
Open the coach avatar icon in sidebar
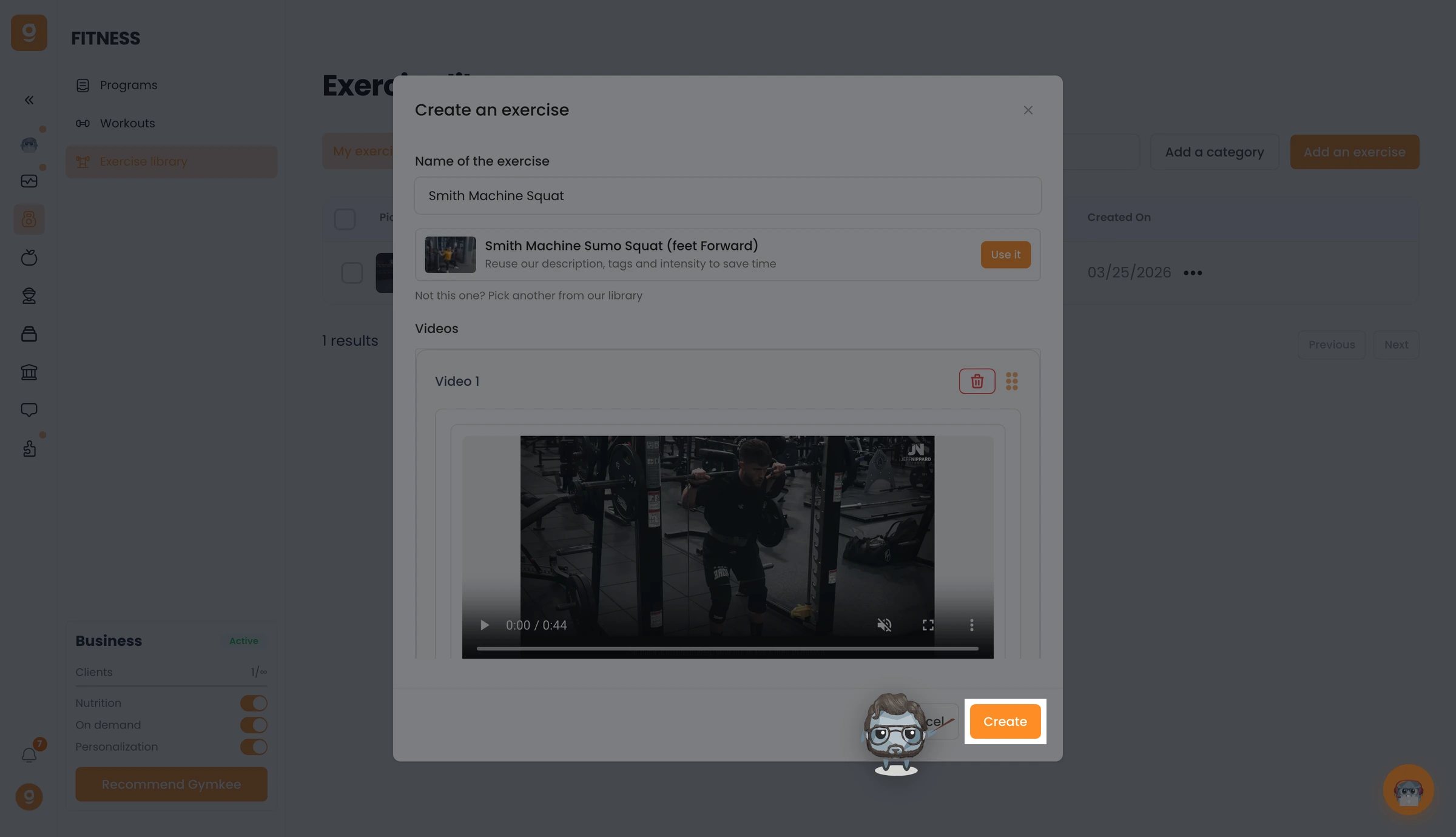(x=29, y=144)
